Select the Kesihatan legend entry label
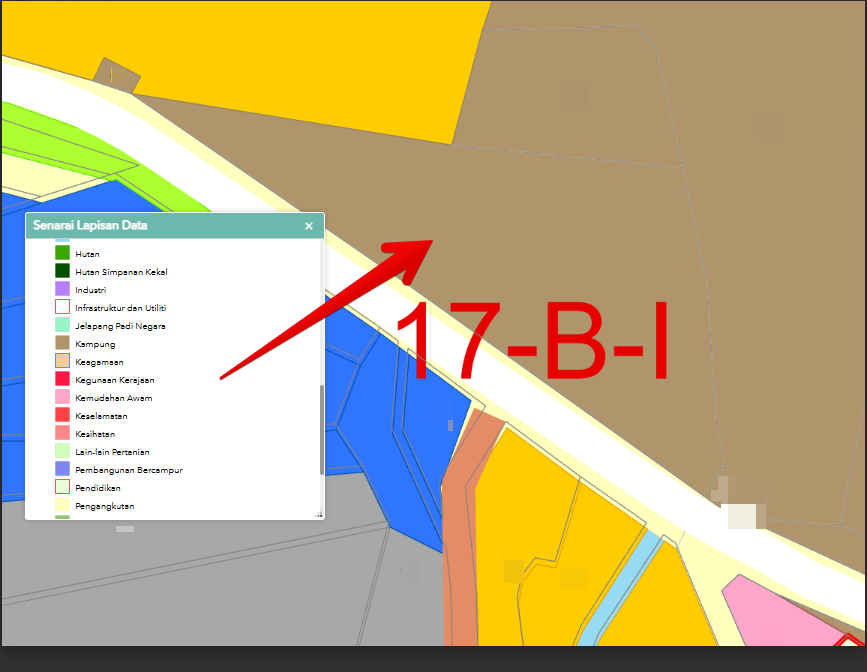The image size is (867, 672). click(94, 434)
